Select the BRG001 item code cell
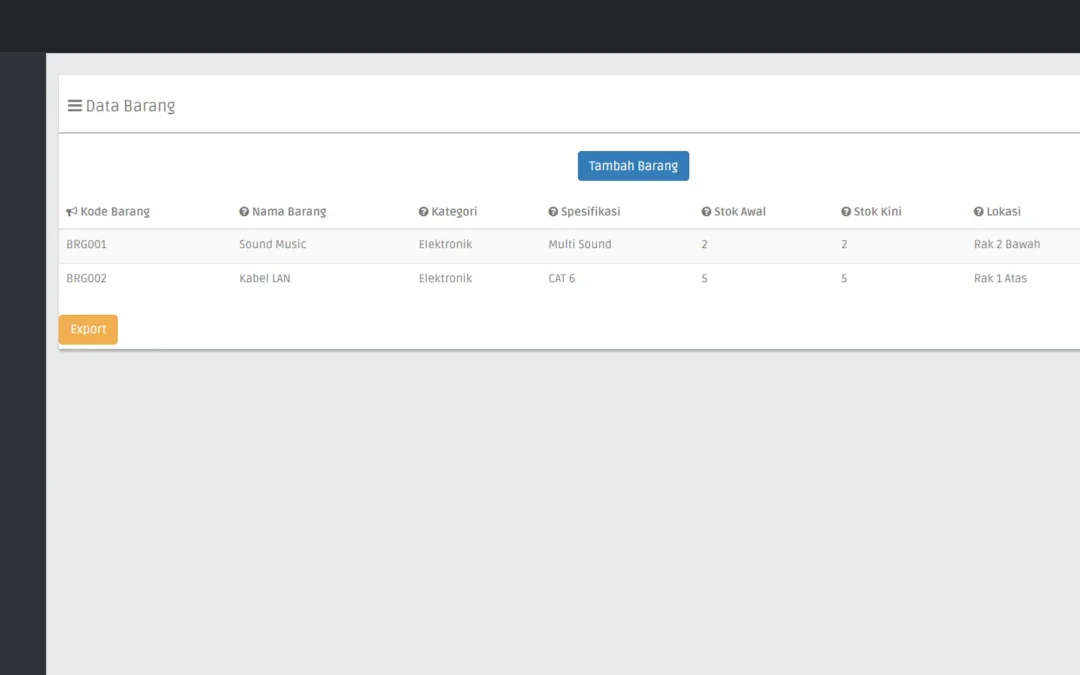1080x675 pixels. [87, 245]
